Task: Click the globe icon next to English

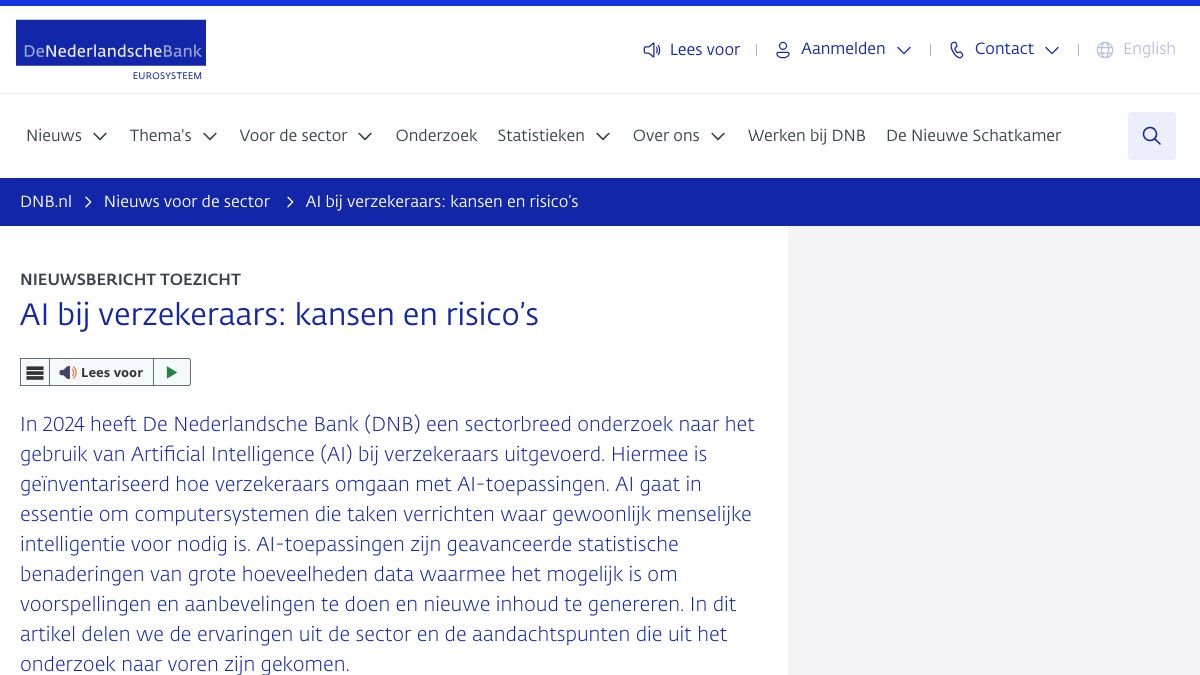Action: click(x=1105, y=50)
